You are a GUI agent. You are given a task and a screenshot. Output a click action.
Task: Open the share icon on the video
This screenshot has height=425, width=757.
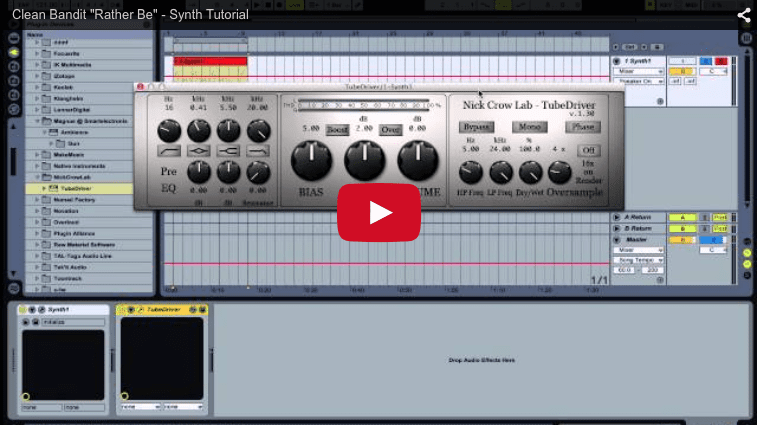point(744,15)
